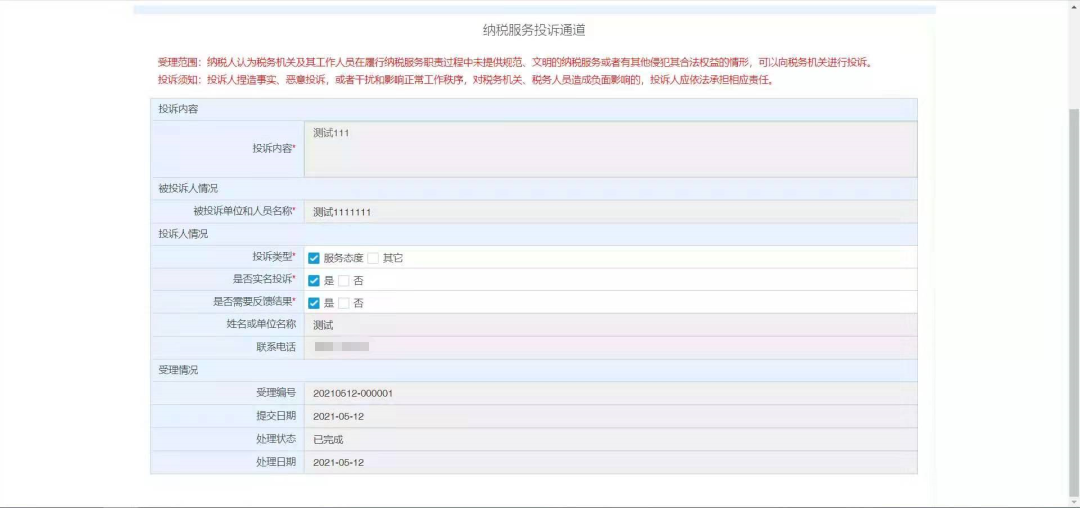Click the 是否实名投诉 field label
Screen dimensions: 1080x508
point(264,279)
